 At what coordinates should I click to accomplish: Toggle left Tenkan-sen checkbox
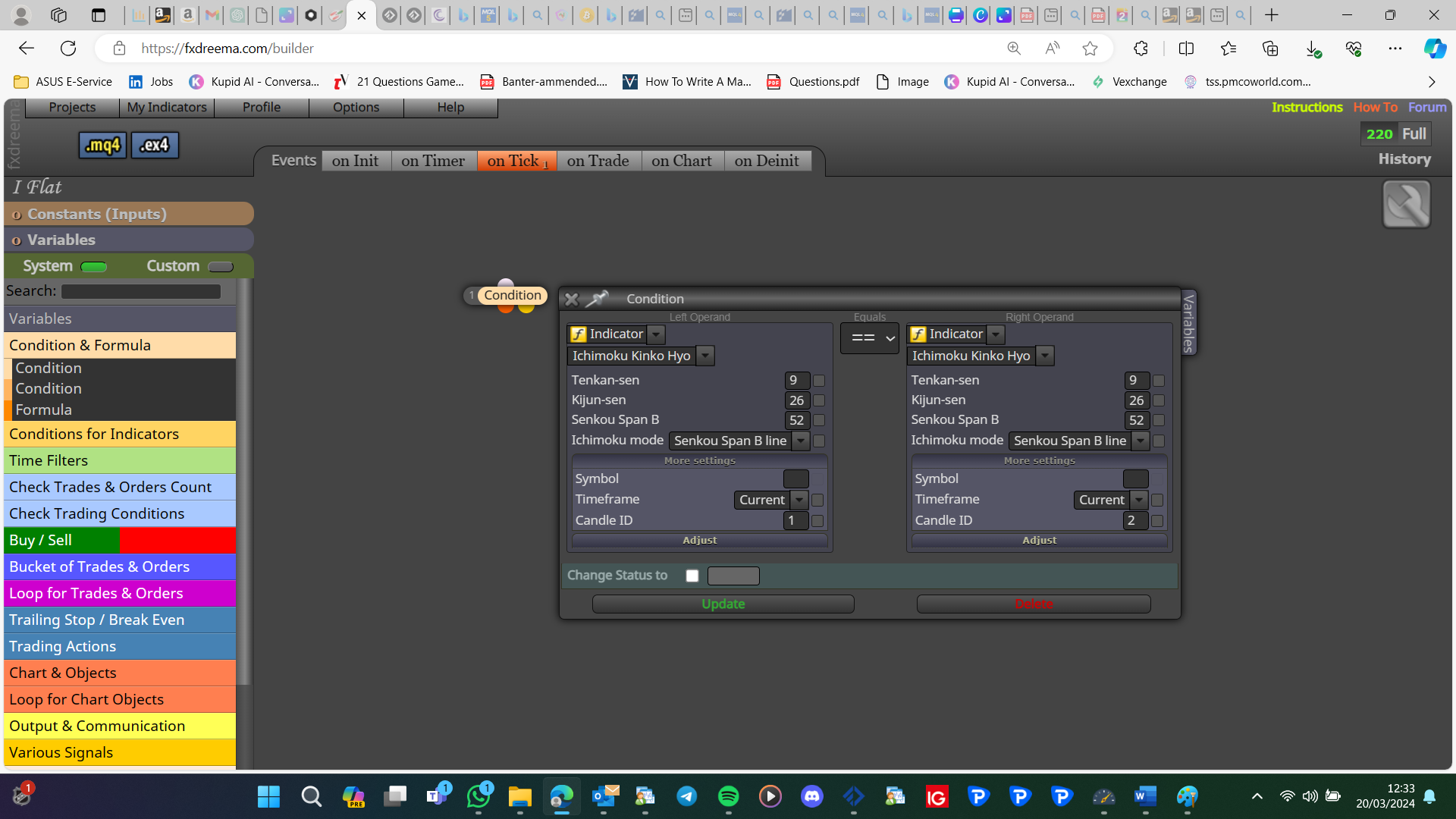[x=819, y=381]
